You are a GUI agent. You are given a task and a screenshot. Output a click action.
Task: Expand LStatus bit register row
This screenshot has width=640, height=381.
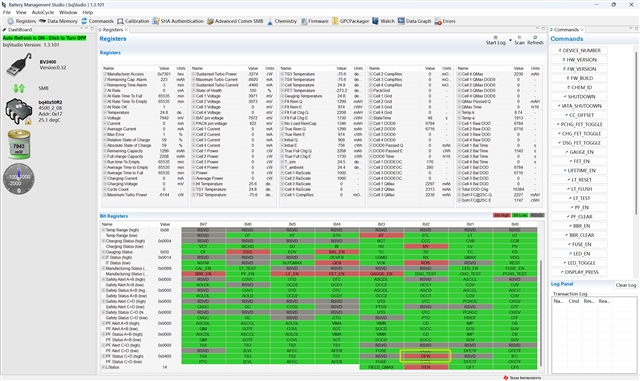pos(103,368)
